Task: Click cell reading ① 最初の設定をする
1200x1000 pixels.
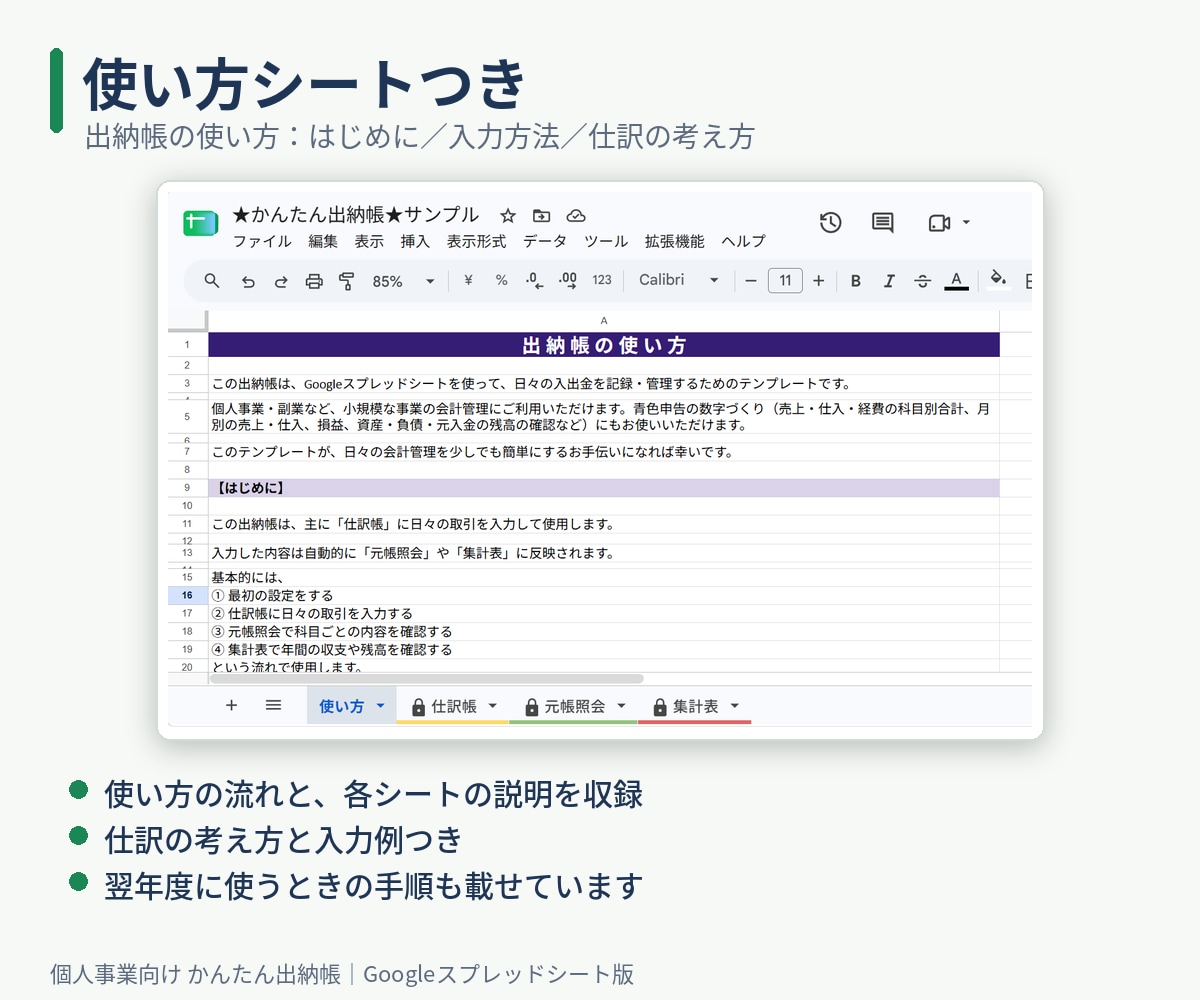Action: [x=604, y=595]
